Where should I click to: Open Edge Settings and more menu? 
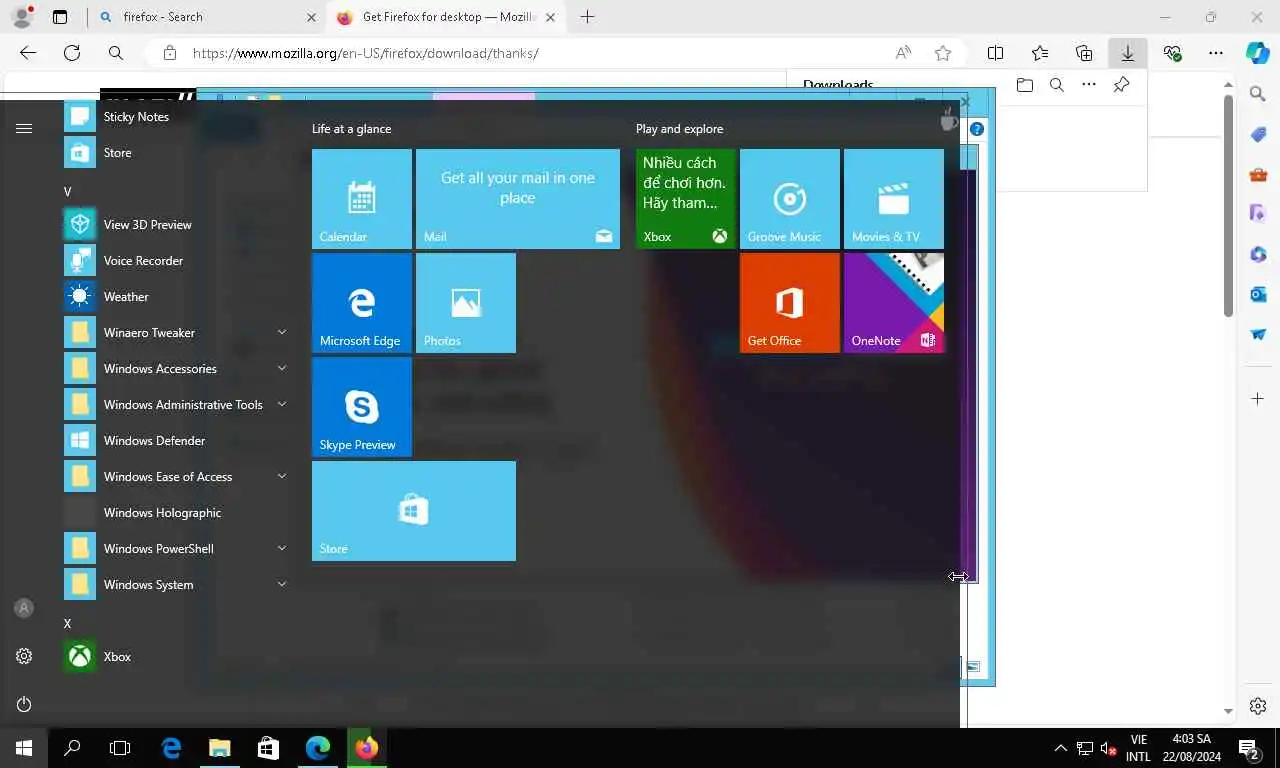click(1215, 53)
